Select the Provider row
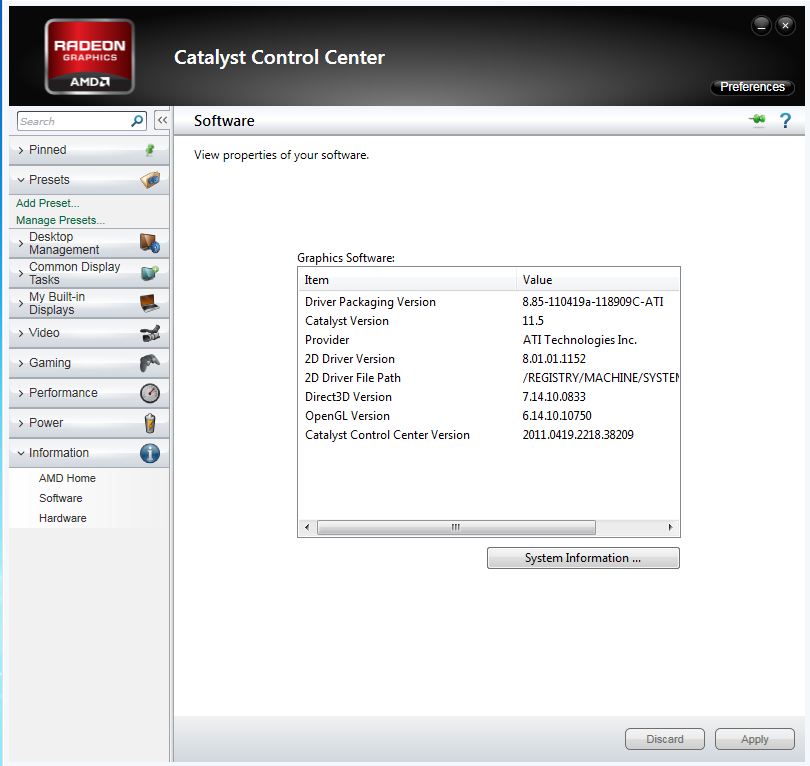This screenshot has height=766, width=810. 489,340
